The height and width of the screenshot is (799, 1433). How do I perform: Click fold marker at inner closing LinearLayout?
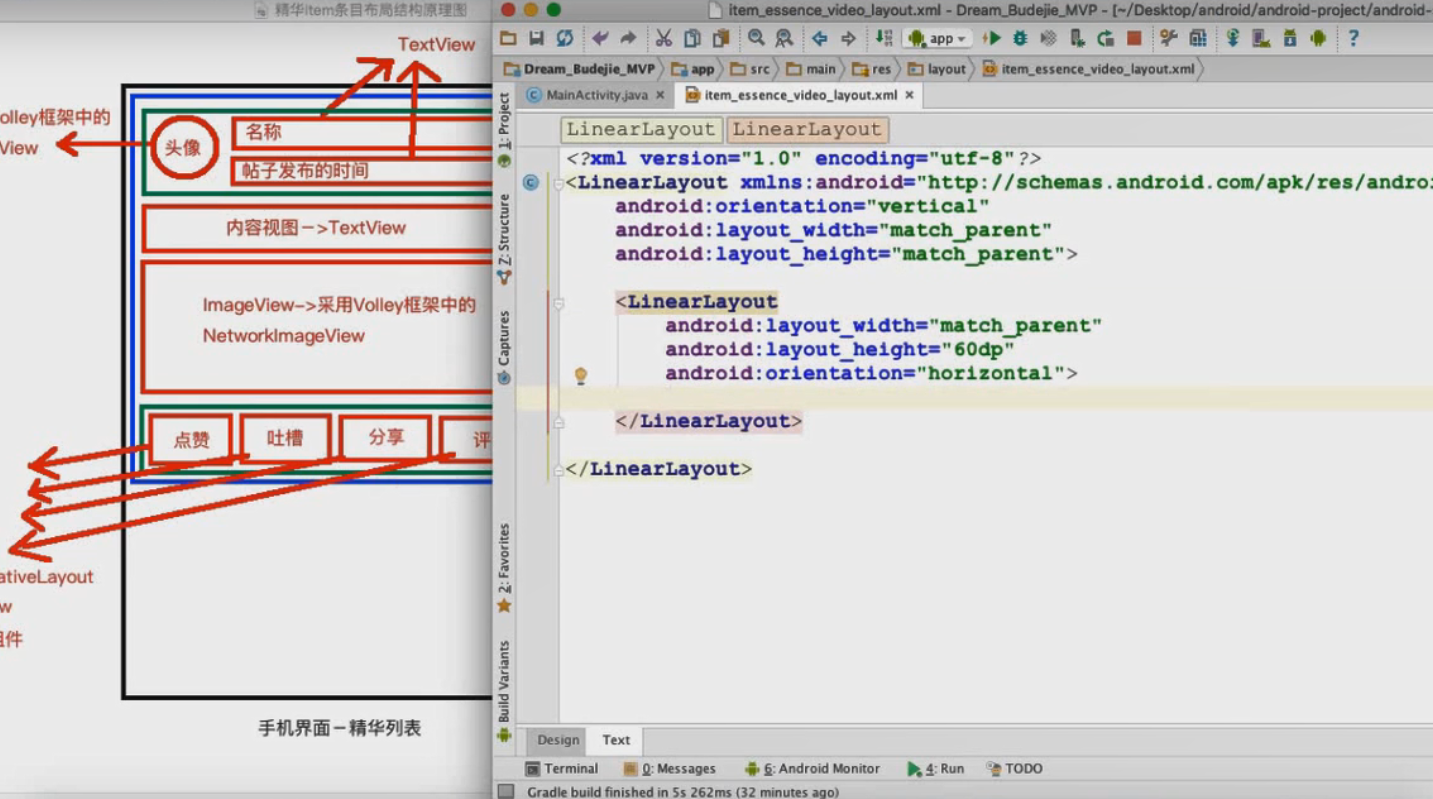559,421
